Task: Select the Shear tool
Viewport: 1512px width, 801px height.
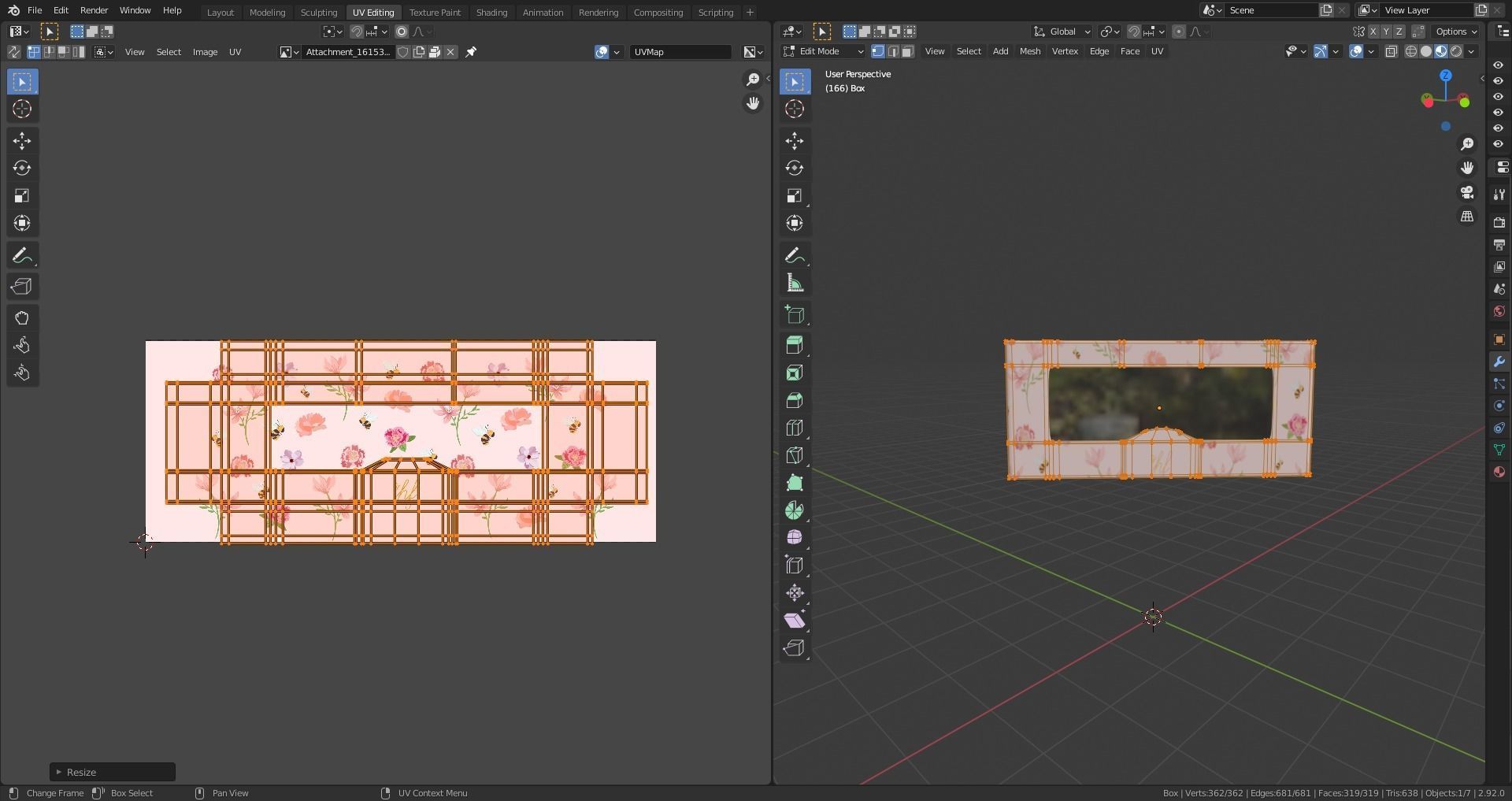Action: pos(795,621)
